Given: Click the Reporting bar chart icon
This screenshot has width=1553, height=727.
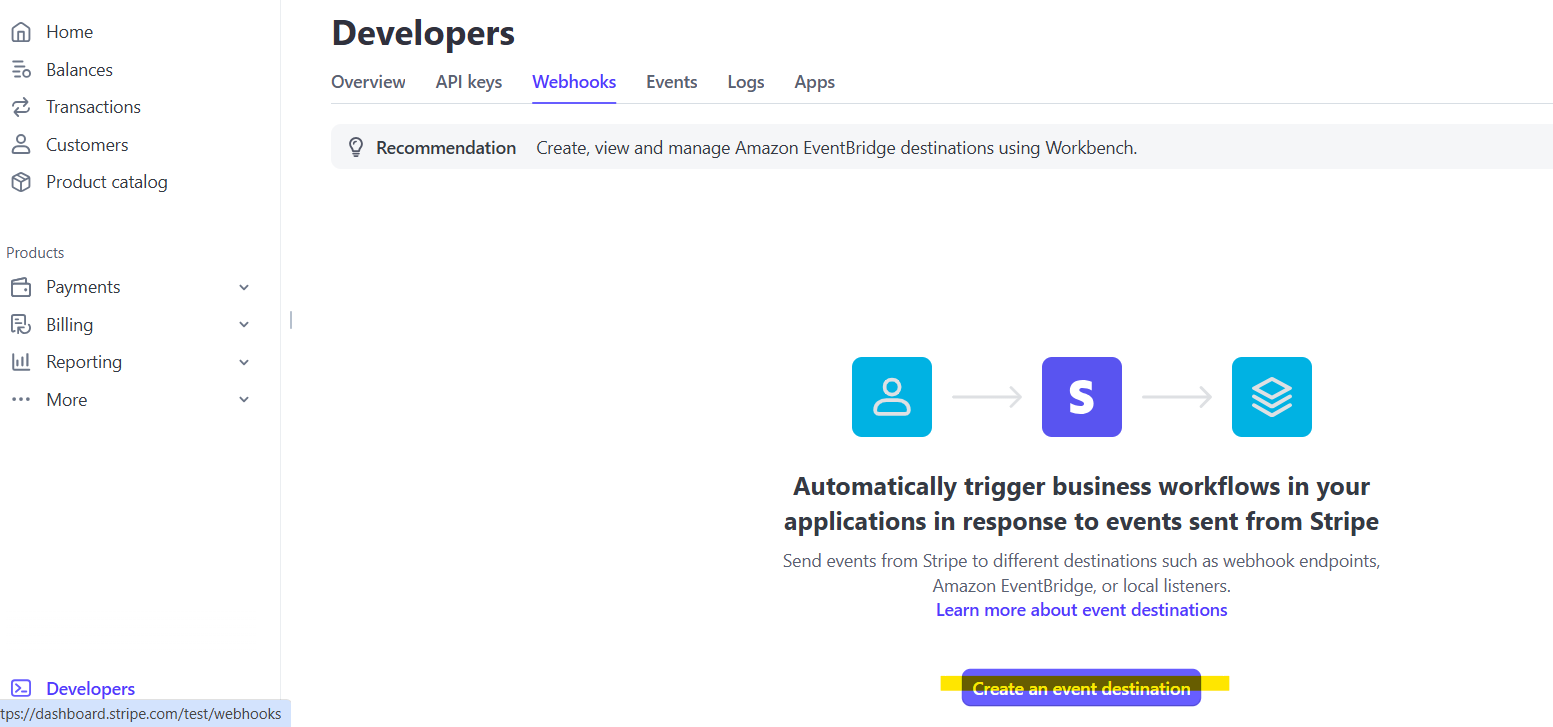Looking at the screenshot, I should pos(20,362).
